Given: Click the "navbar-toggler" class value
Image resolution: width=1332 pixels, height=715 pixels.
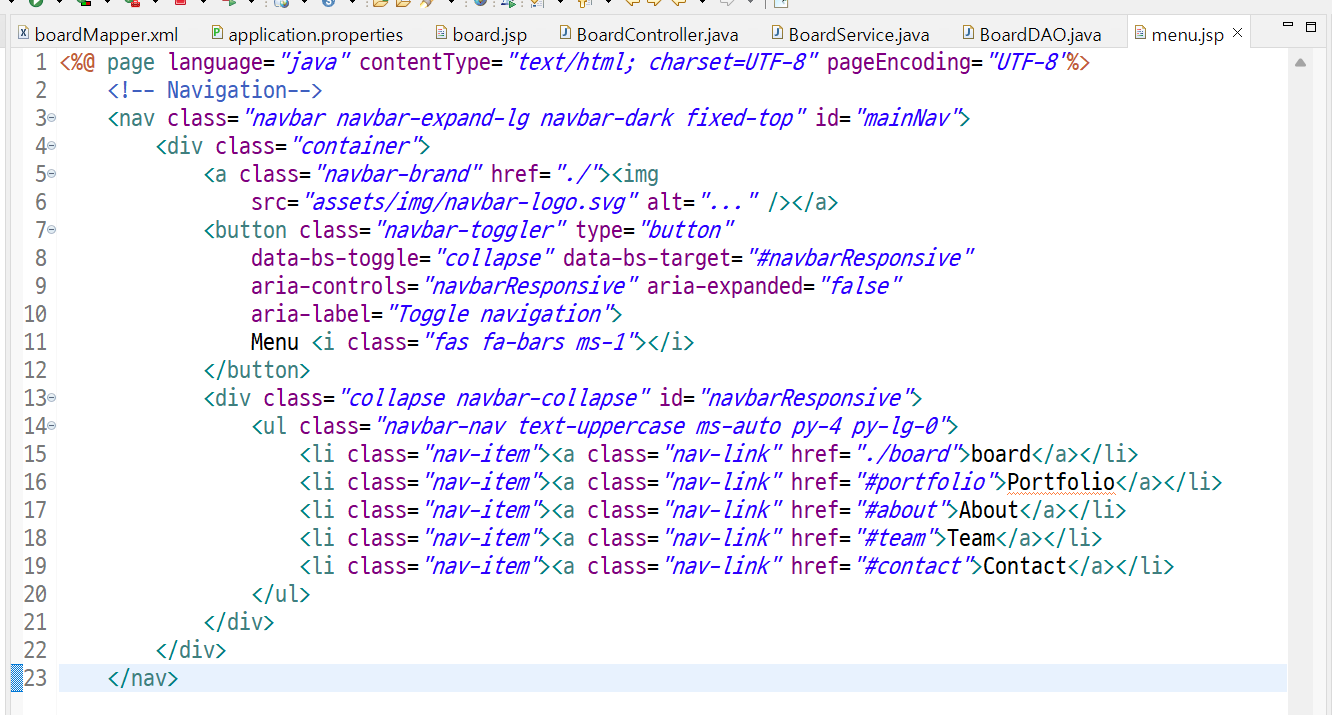Looking at the screenshot, I should [471, 230].
